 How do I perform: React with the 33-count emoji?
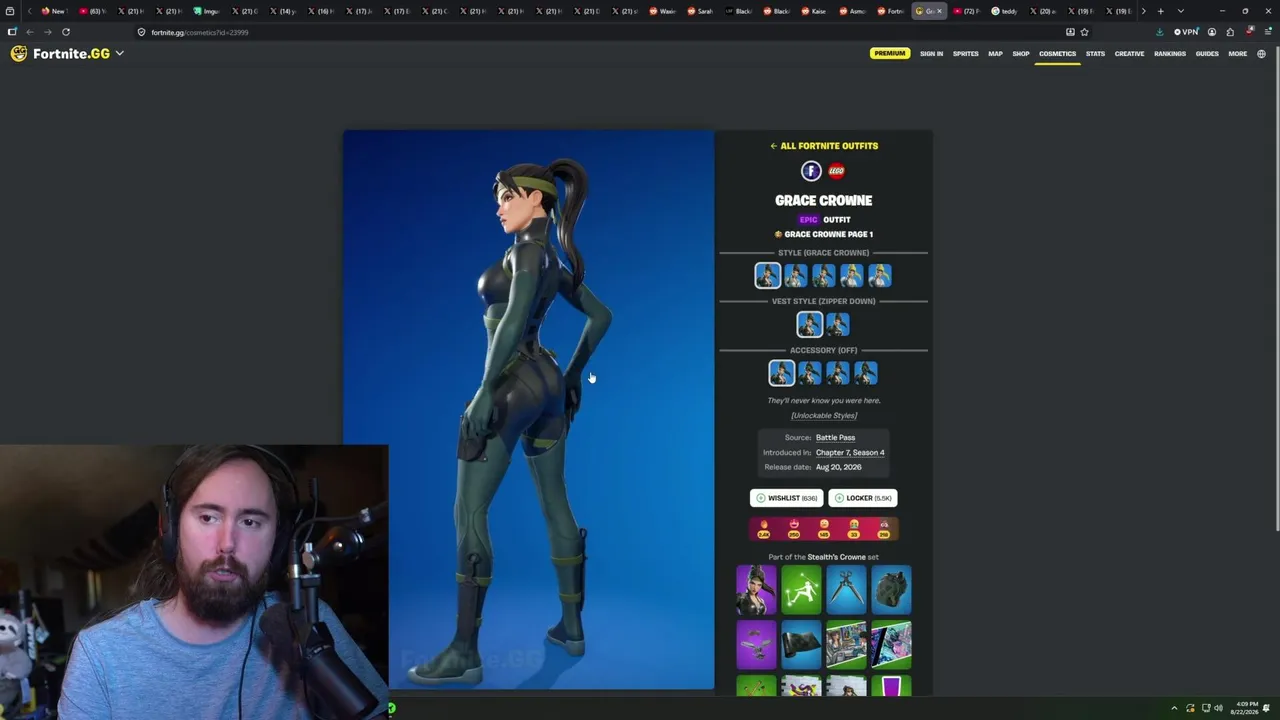(854, 528)
